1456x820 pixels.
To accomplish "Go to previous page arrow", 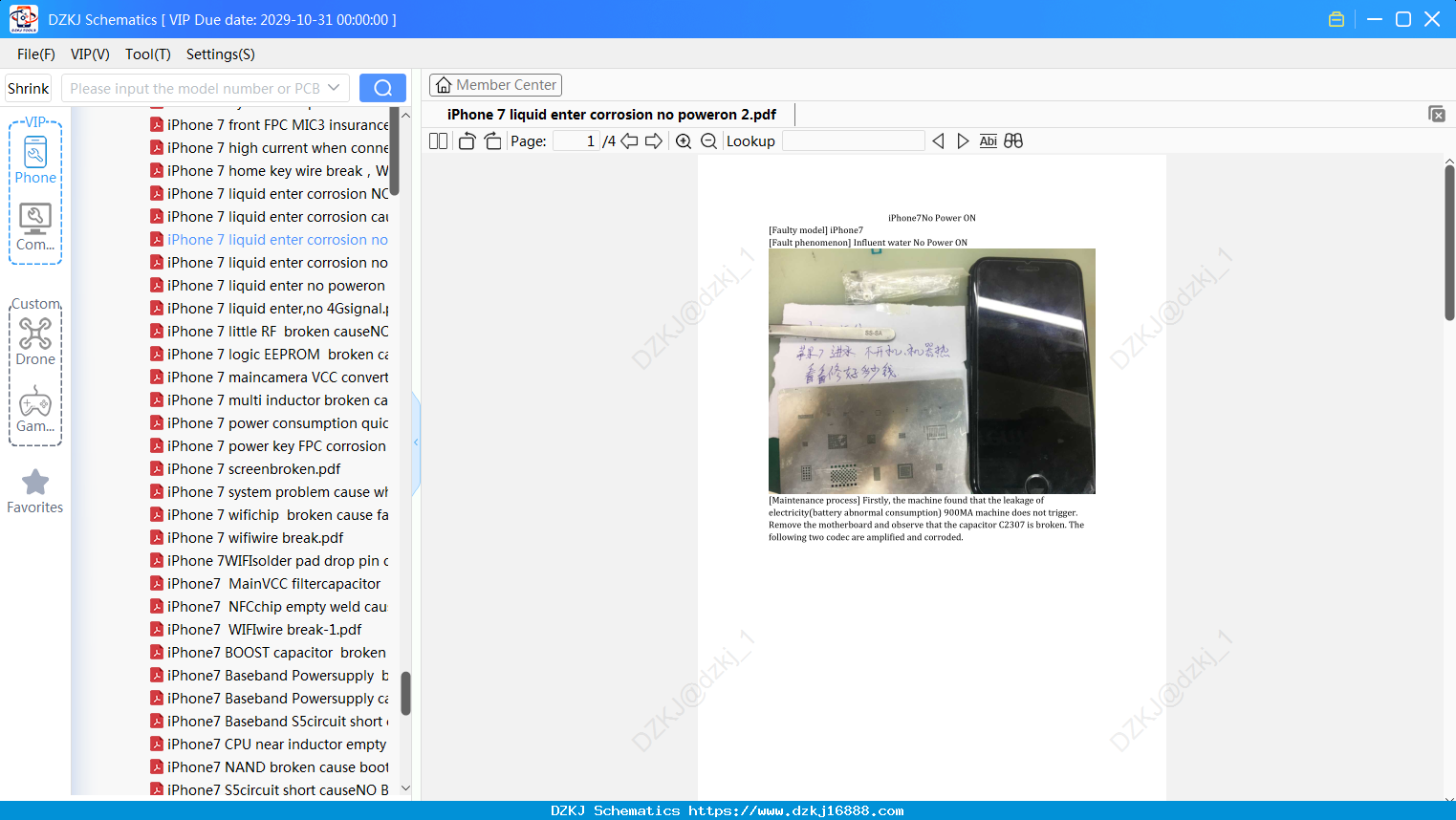I will click(x=629, y=141).
